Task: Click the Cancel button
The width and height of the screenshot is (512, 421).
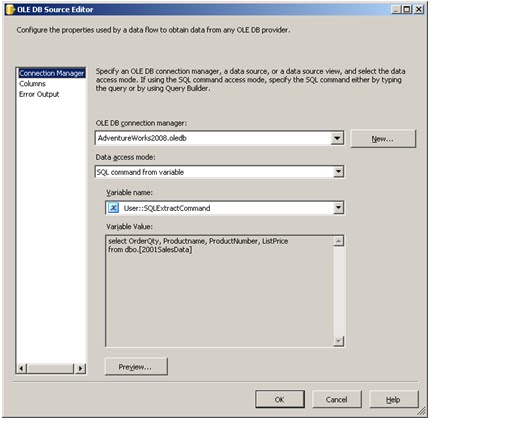Action: point(337,399)
